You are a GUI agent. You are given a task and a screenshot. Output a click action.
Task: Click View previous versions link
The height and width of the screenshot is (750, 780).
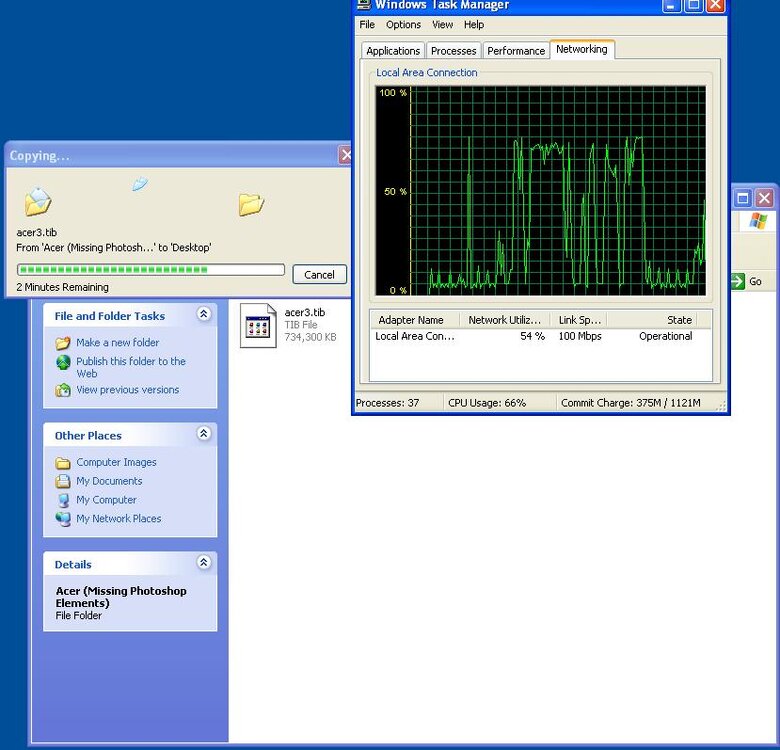(127, 390)
